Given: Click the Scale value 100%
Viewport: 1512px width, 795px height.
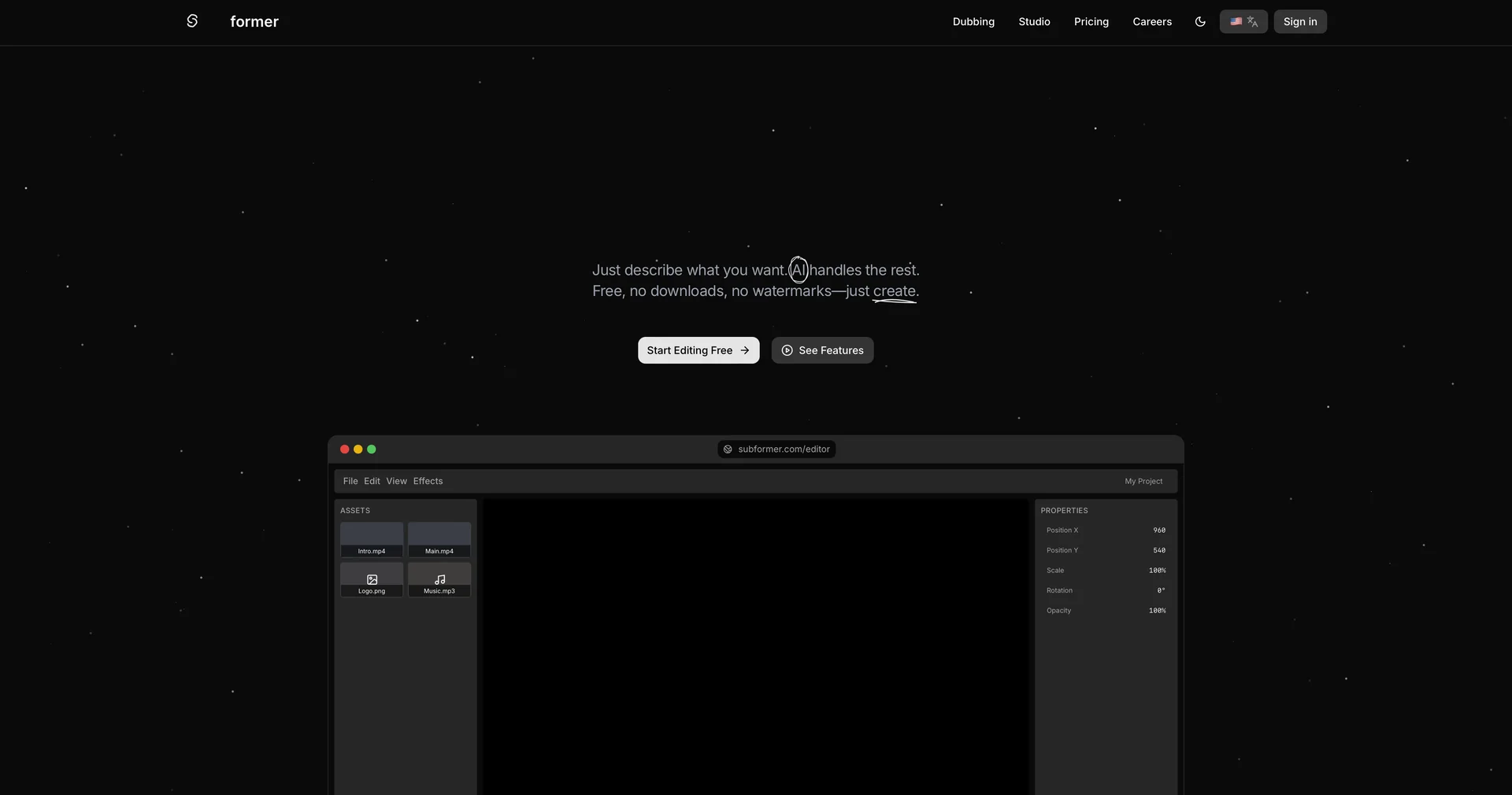Looking at the screenshot, I should point(1157,571).
